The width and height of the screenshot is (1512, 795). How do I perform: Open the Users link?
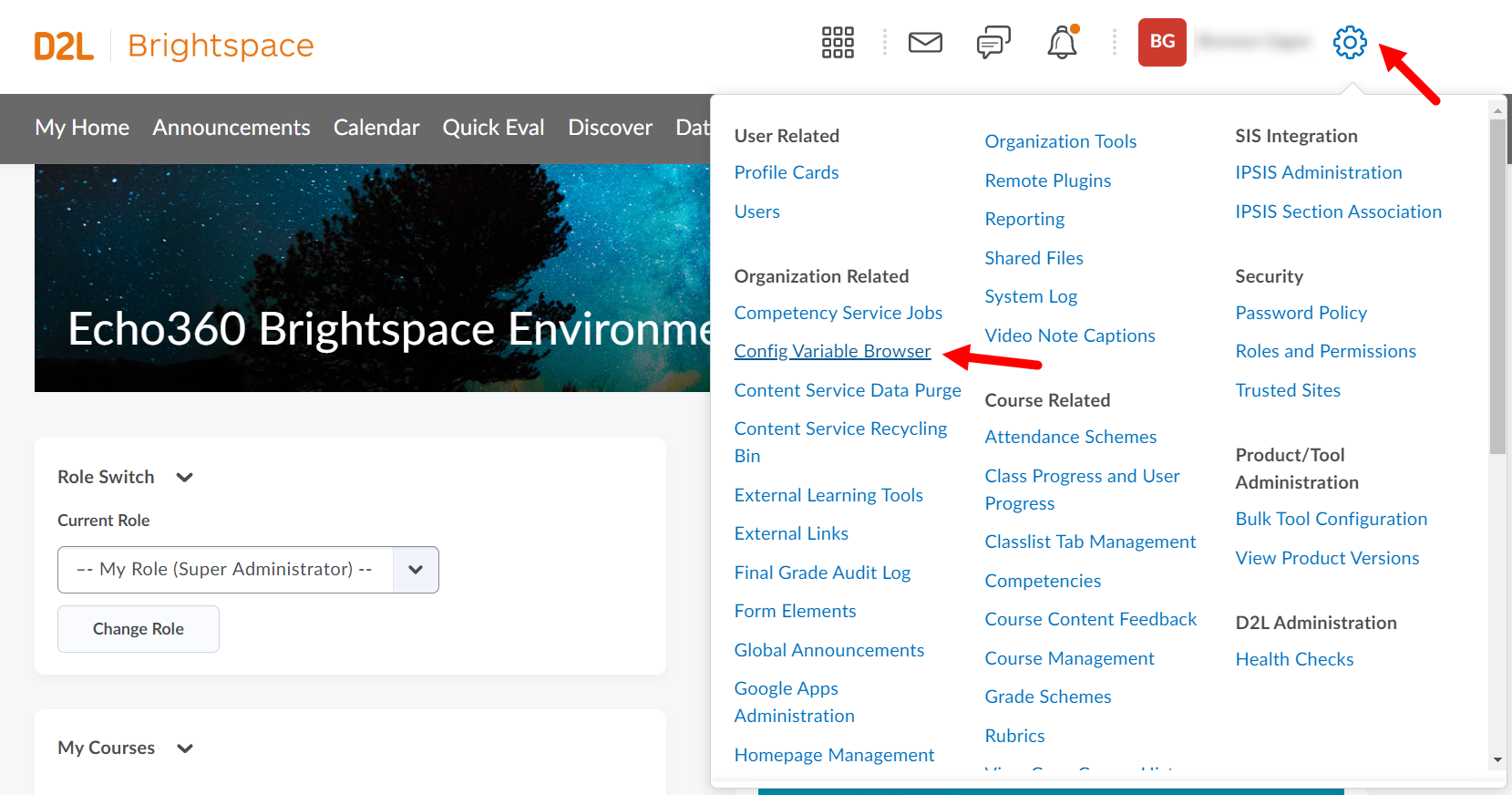pos(757,212)
